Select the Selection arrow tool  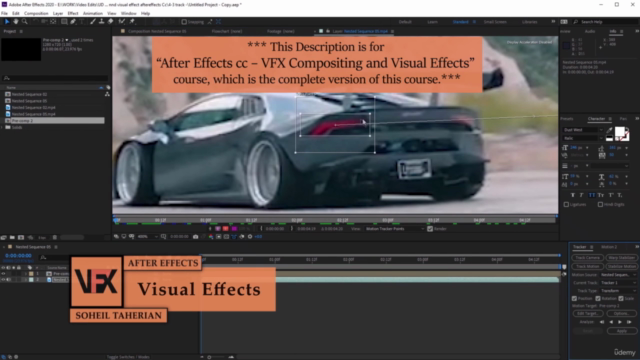tap(7, 22)
